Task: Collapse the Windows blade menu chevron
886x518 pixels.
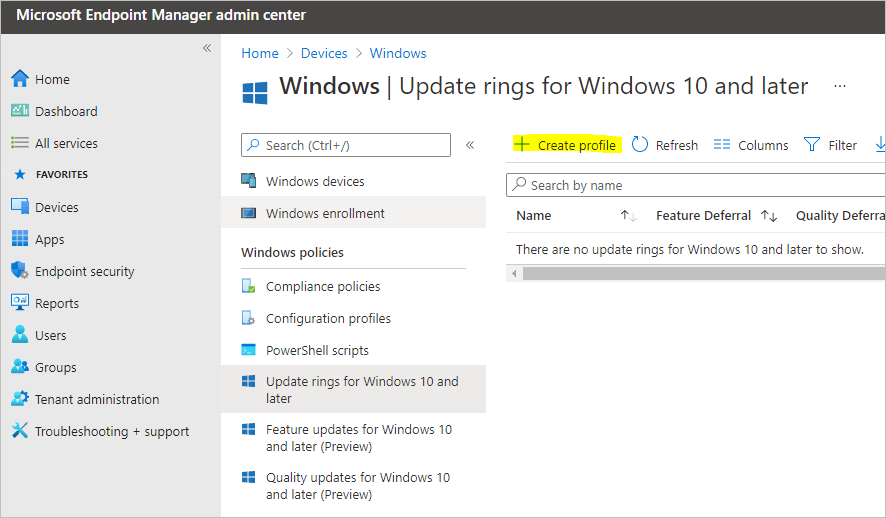Action: click(470, 145)
